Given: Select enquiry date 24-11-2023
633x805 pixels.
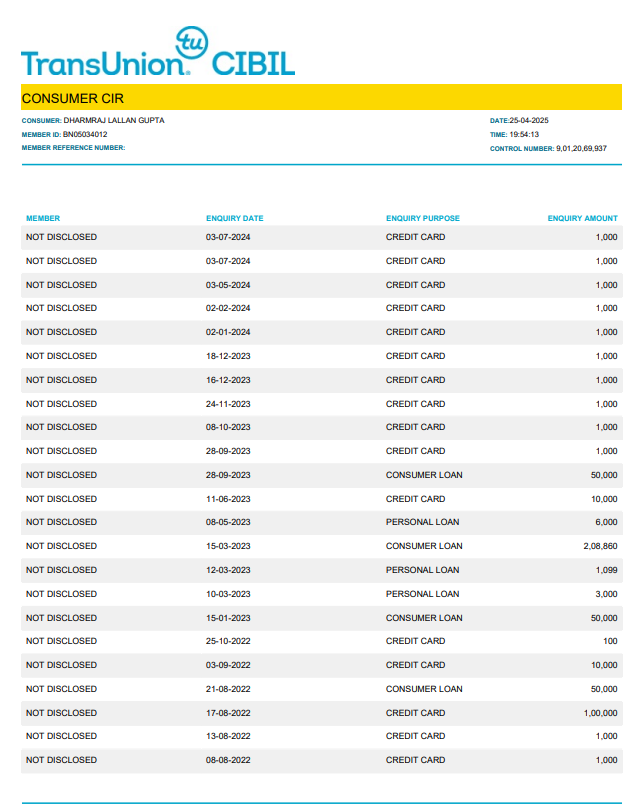Looking at the screenshot, I should [x=228, y=404].
